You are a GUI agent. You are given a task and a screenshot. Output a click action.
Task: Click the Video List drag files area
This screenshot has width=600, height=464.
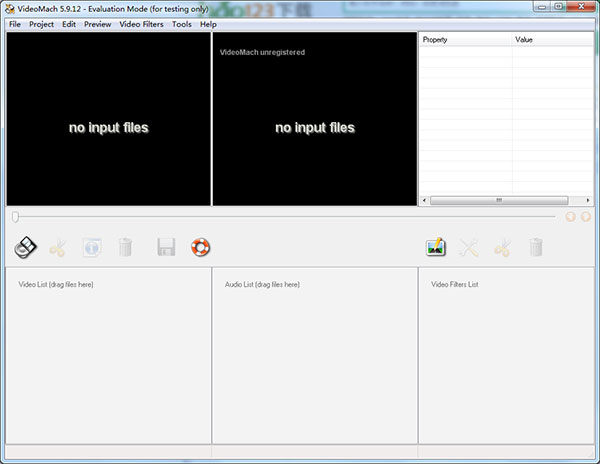point(108,355)
